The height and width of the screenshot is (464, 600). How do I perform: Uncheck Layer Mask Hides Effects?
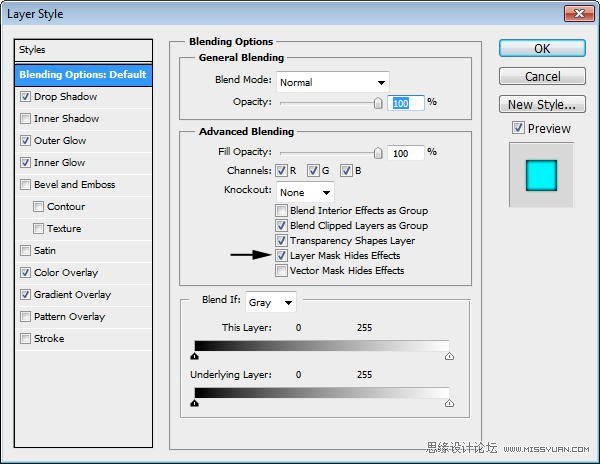coord(281,255)
